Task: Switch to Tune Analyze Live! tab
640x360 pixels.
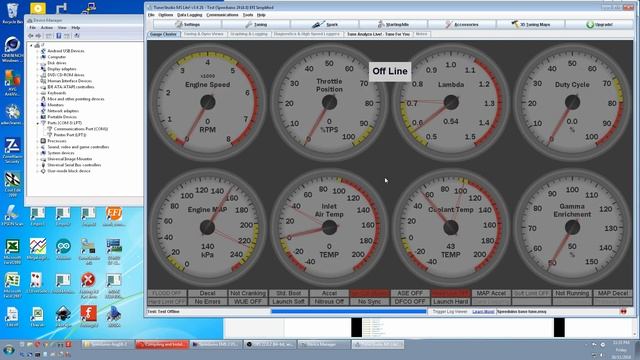Action: pyautogui.click(x=378, y=34)
